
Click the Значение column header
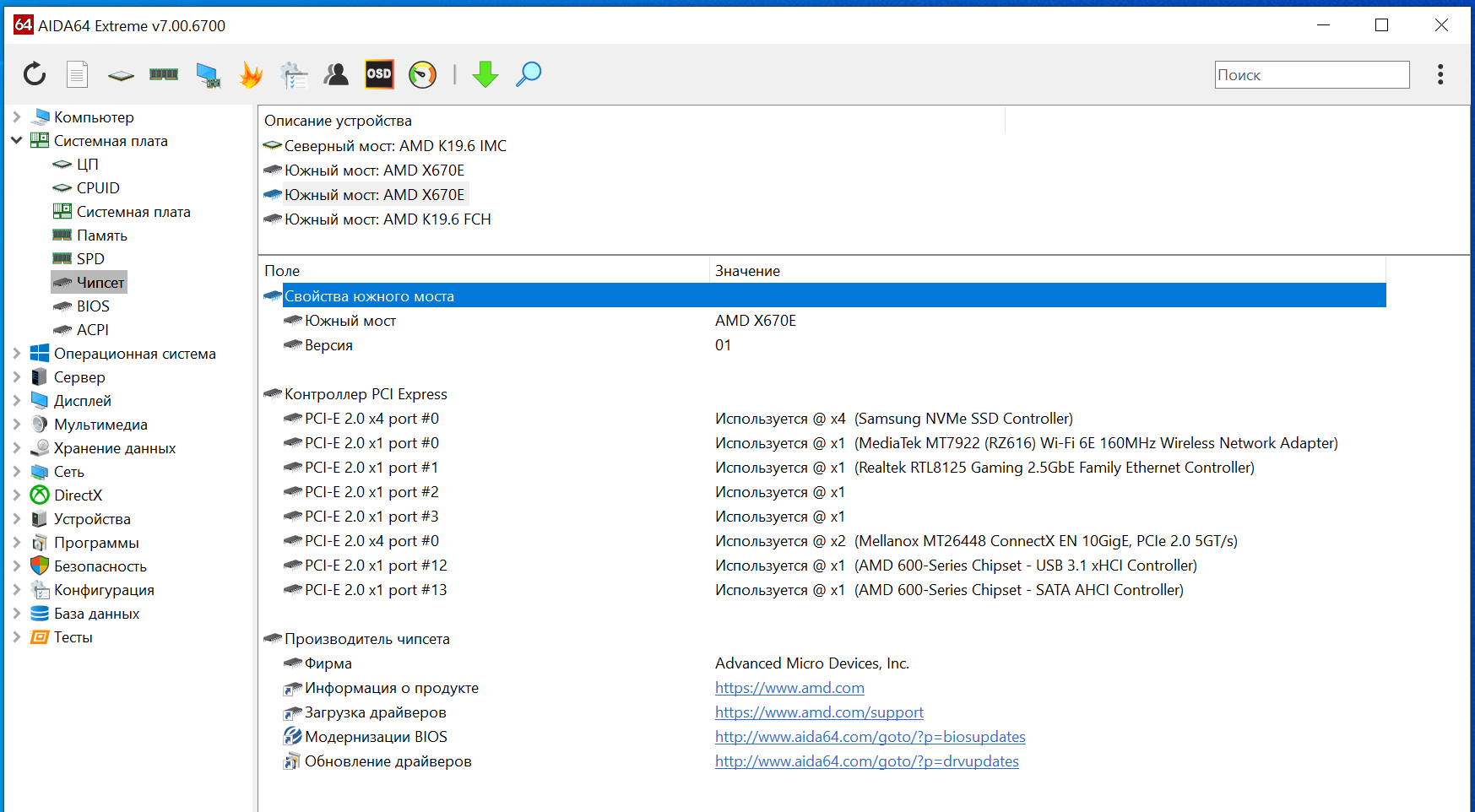(x=1047, y=270)
